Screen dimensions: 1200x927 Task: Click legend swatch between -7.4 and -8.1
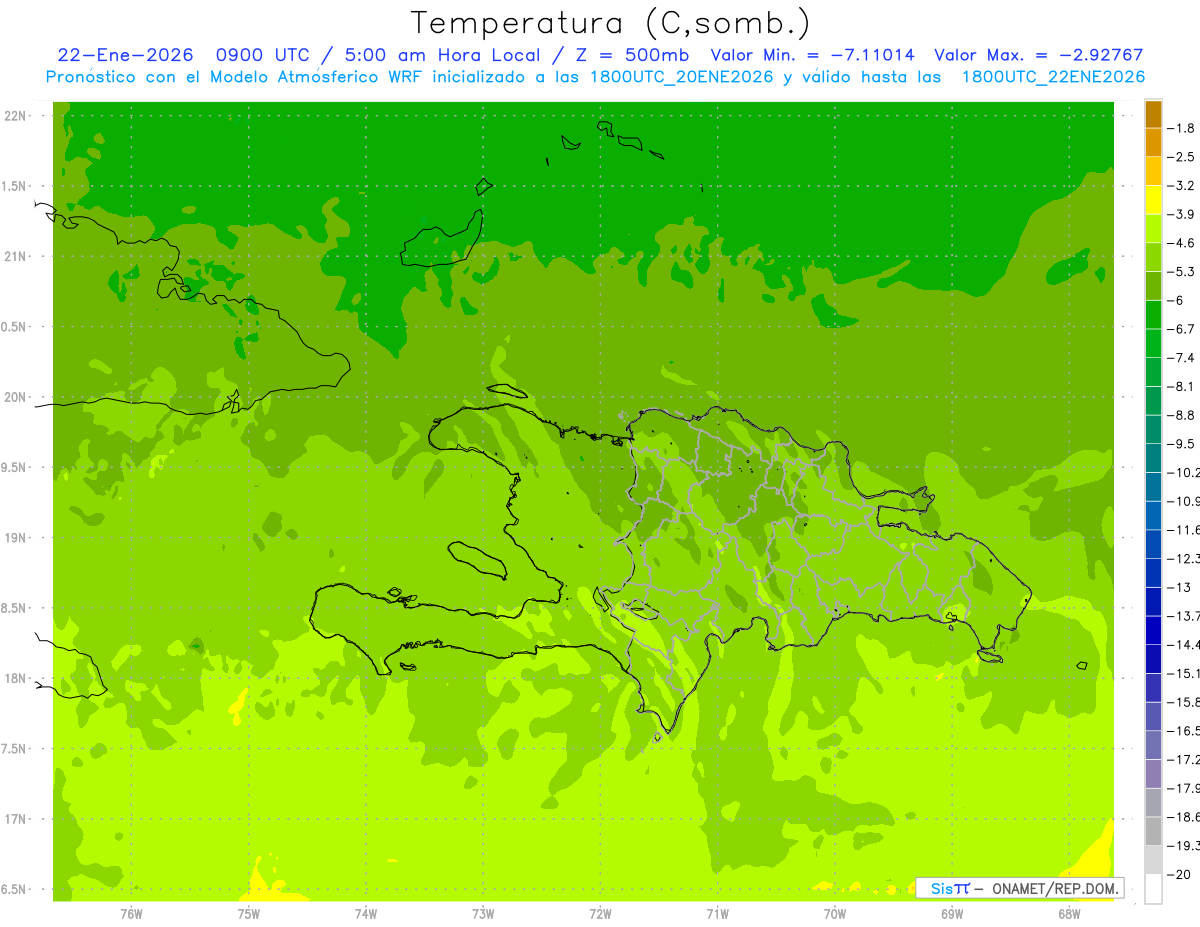coord(1154,372)
